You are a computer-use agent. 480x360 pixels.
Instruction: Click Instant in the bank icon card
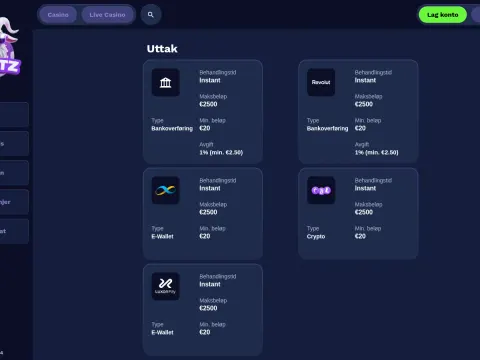(x=210, y=80)
